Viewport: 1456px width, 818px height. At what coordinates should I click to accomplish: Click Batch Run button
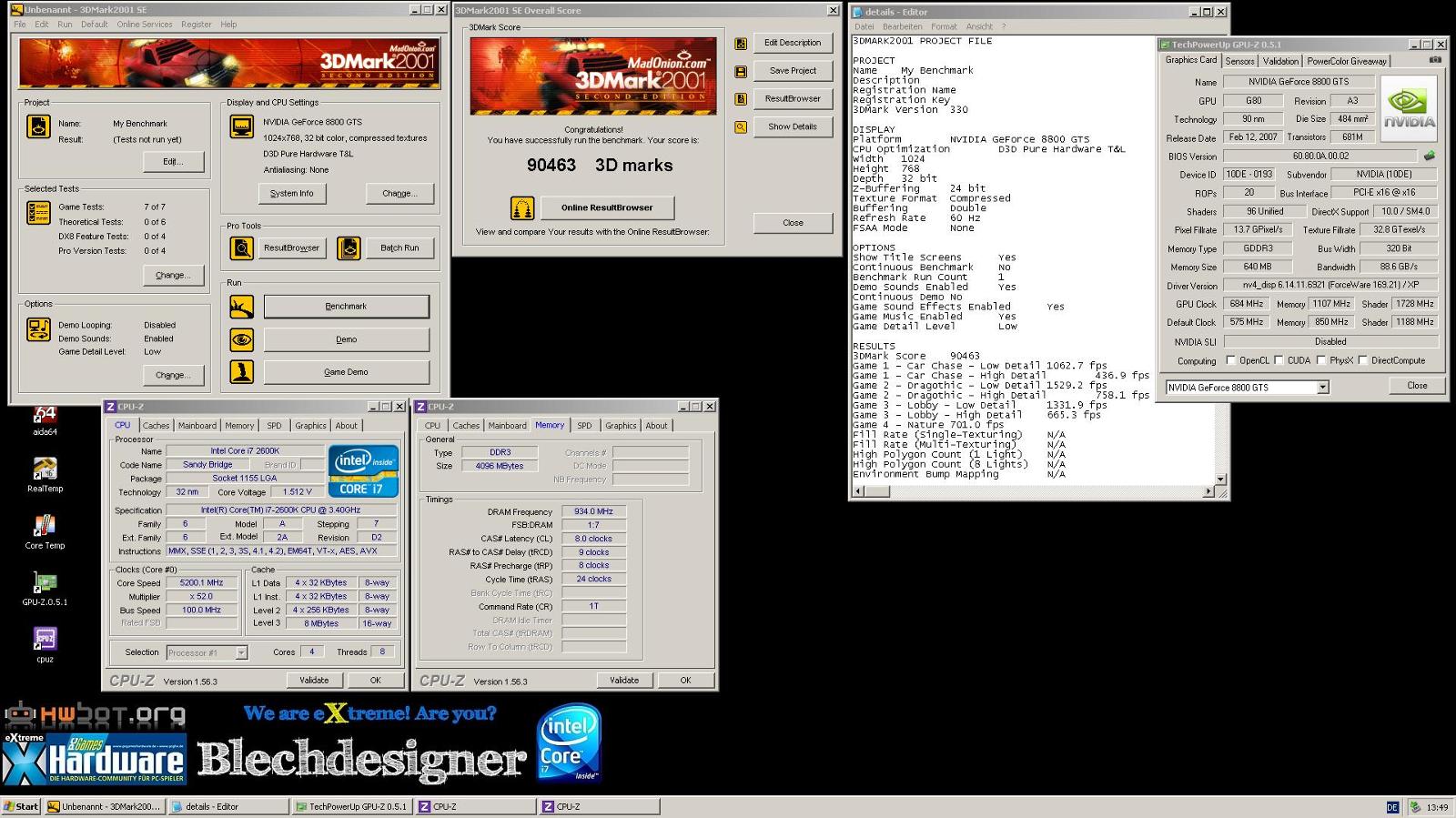[x=399, y=247]
